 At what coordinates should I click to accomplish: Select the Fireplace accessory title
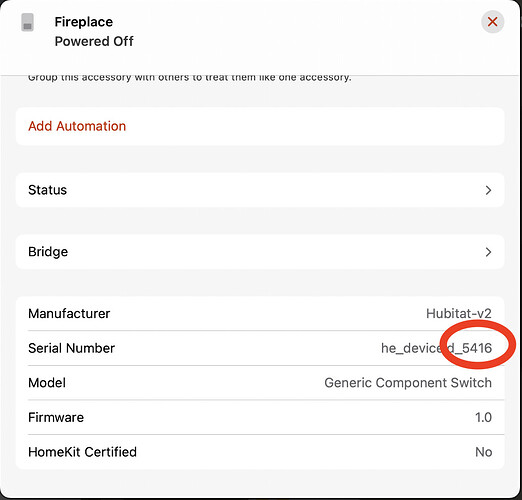[x=84, y=22]
